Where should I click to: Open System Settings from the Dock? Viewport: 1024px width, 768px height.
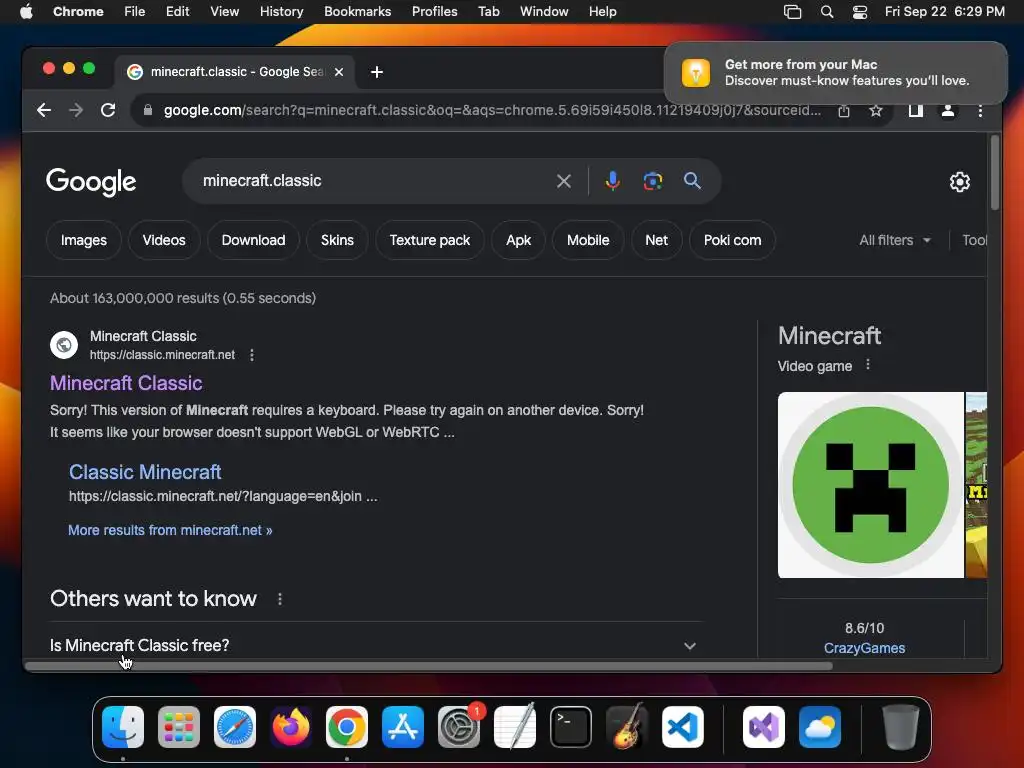click(459, 727)
